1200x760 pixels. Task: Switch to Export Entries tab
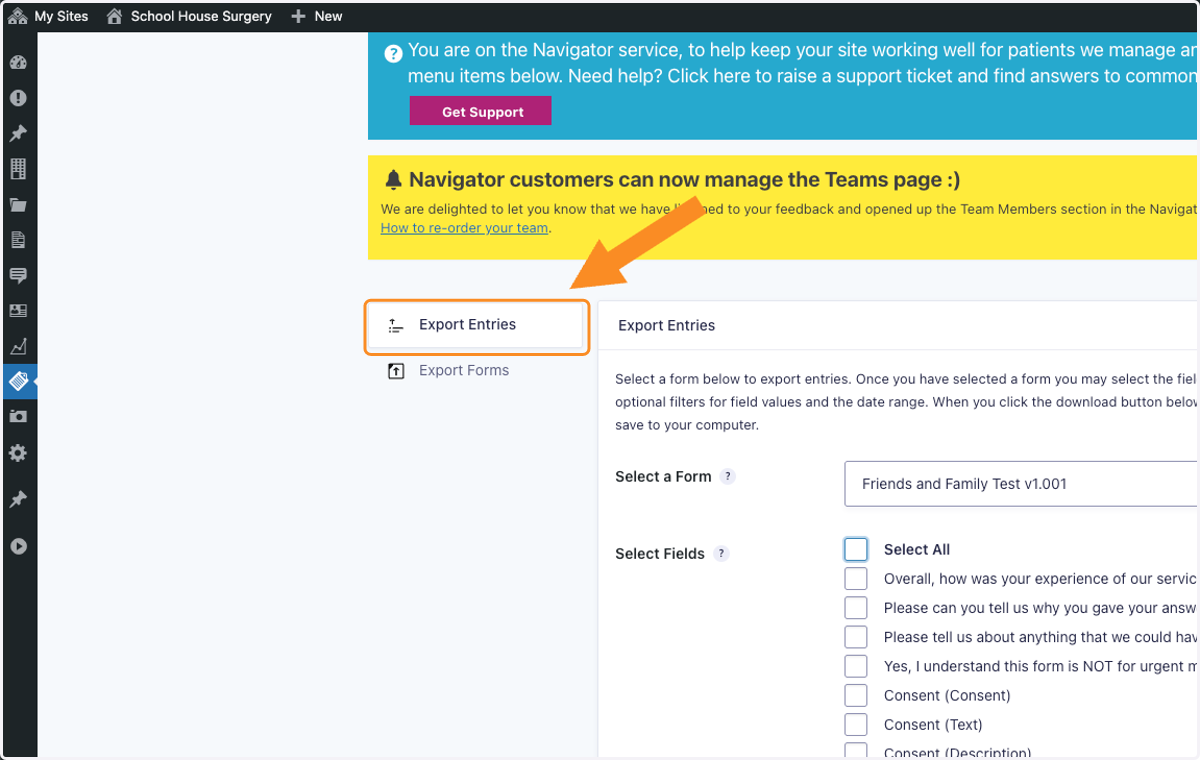point(476,325)
